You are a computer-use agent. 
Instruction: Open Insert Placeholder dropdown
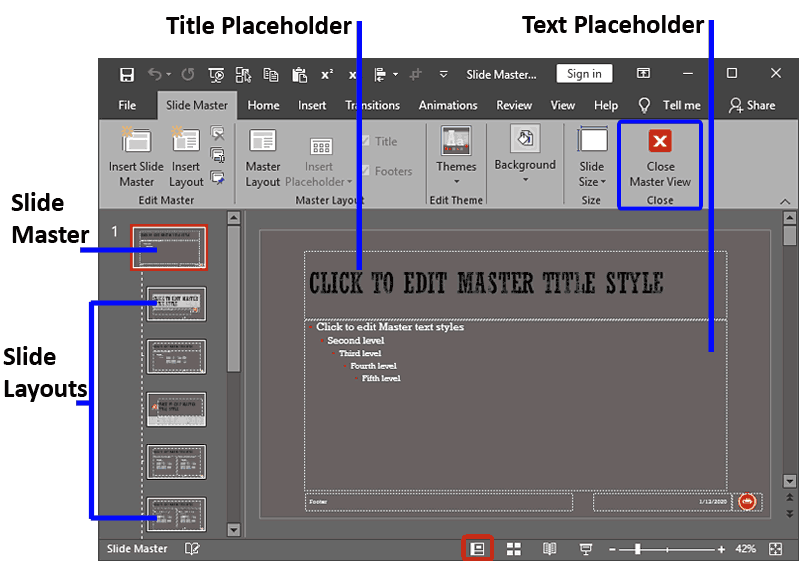pyautogui.click(x=318, y=163)
